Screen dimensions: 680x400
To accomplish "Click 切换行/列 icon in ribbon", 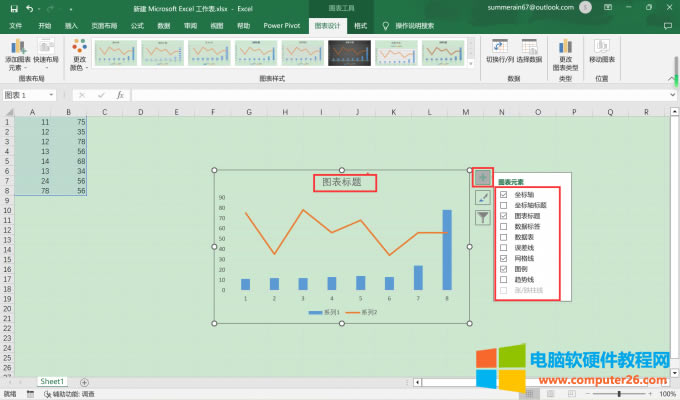I will tap(498, 49).
